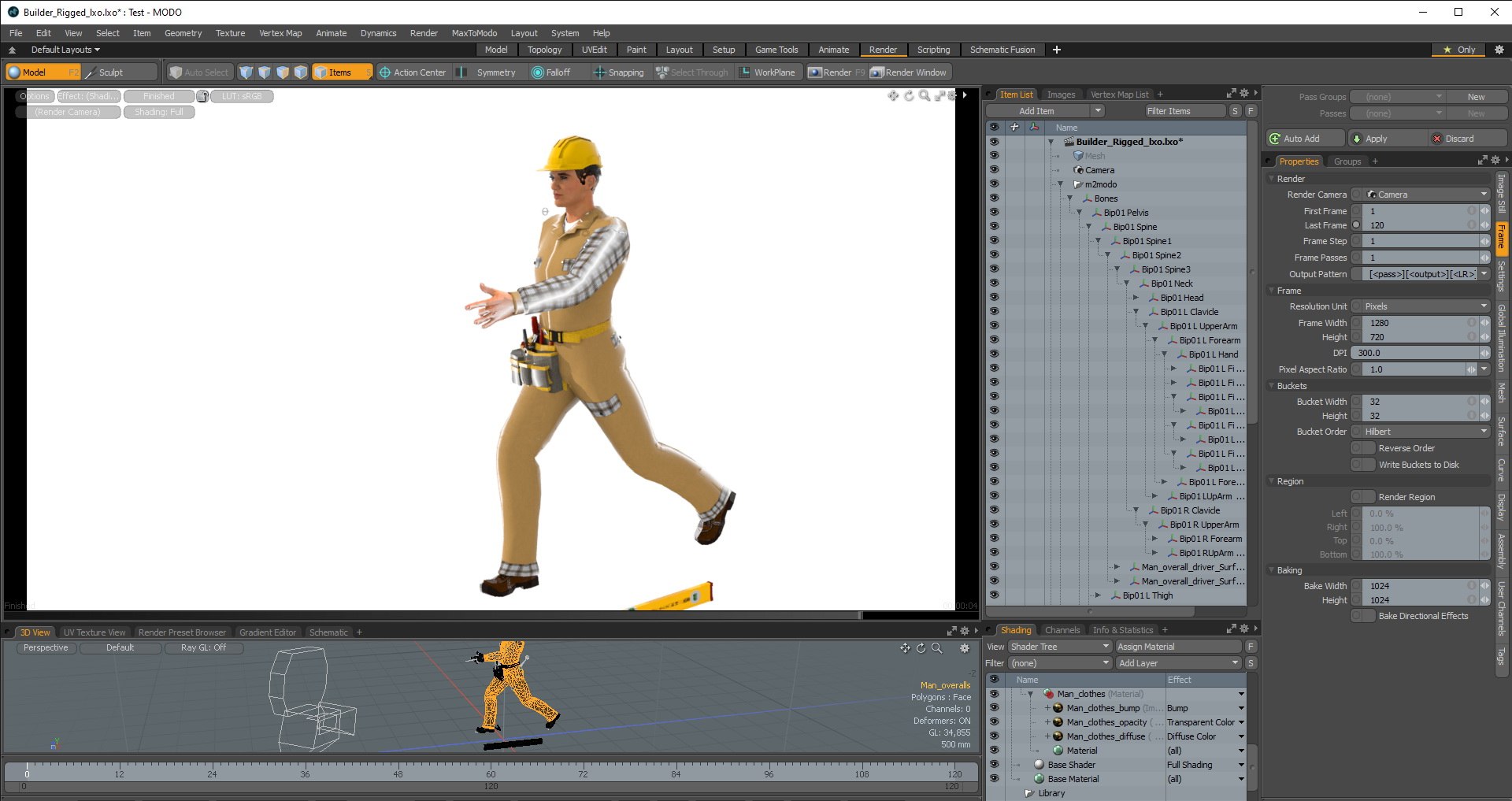Click the Discard pass icon
The width and height of the screenshot is (1512, 801).
(1437, 139)
